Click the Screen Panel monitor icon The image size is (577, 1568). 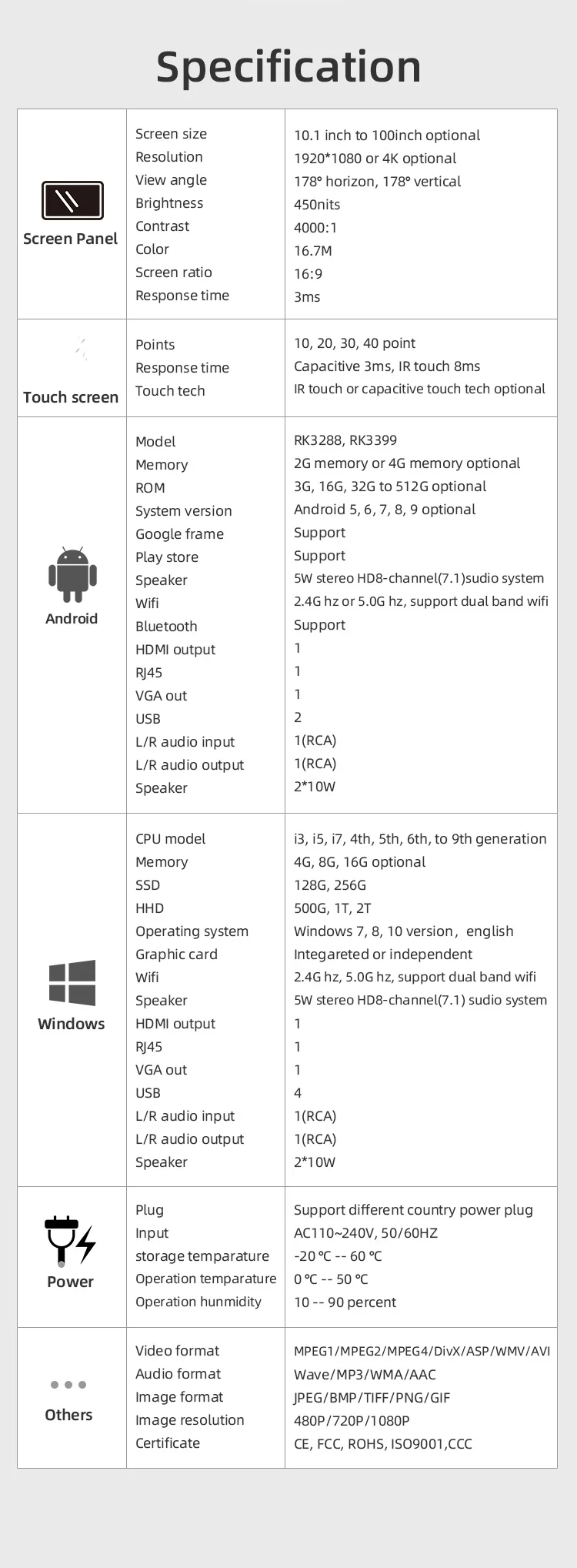[72, 201]
